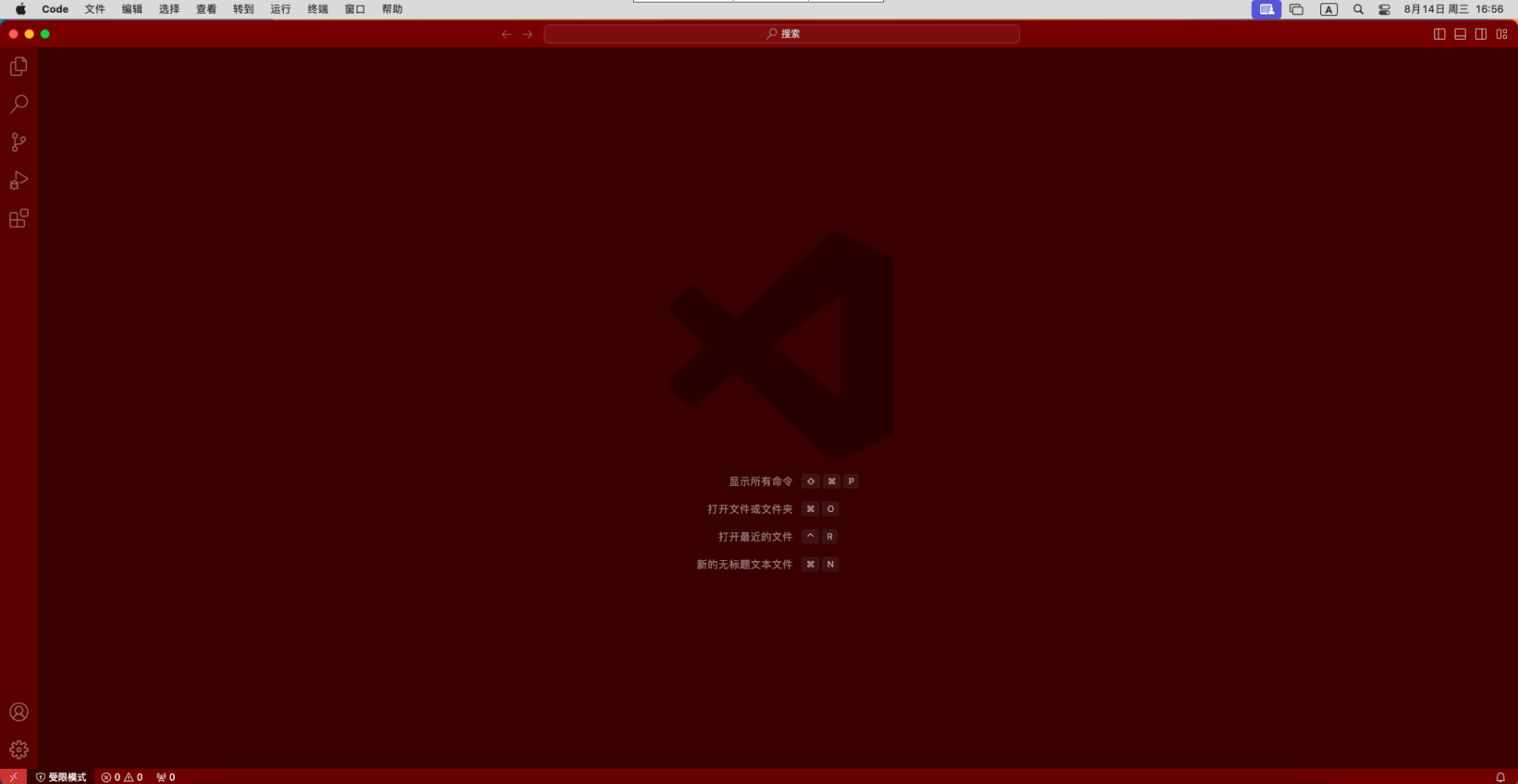Click the remote window indicator in status bar
This screenshot has height=784, width=1518.
pyautogui.click(x=13, y=777)
